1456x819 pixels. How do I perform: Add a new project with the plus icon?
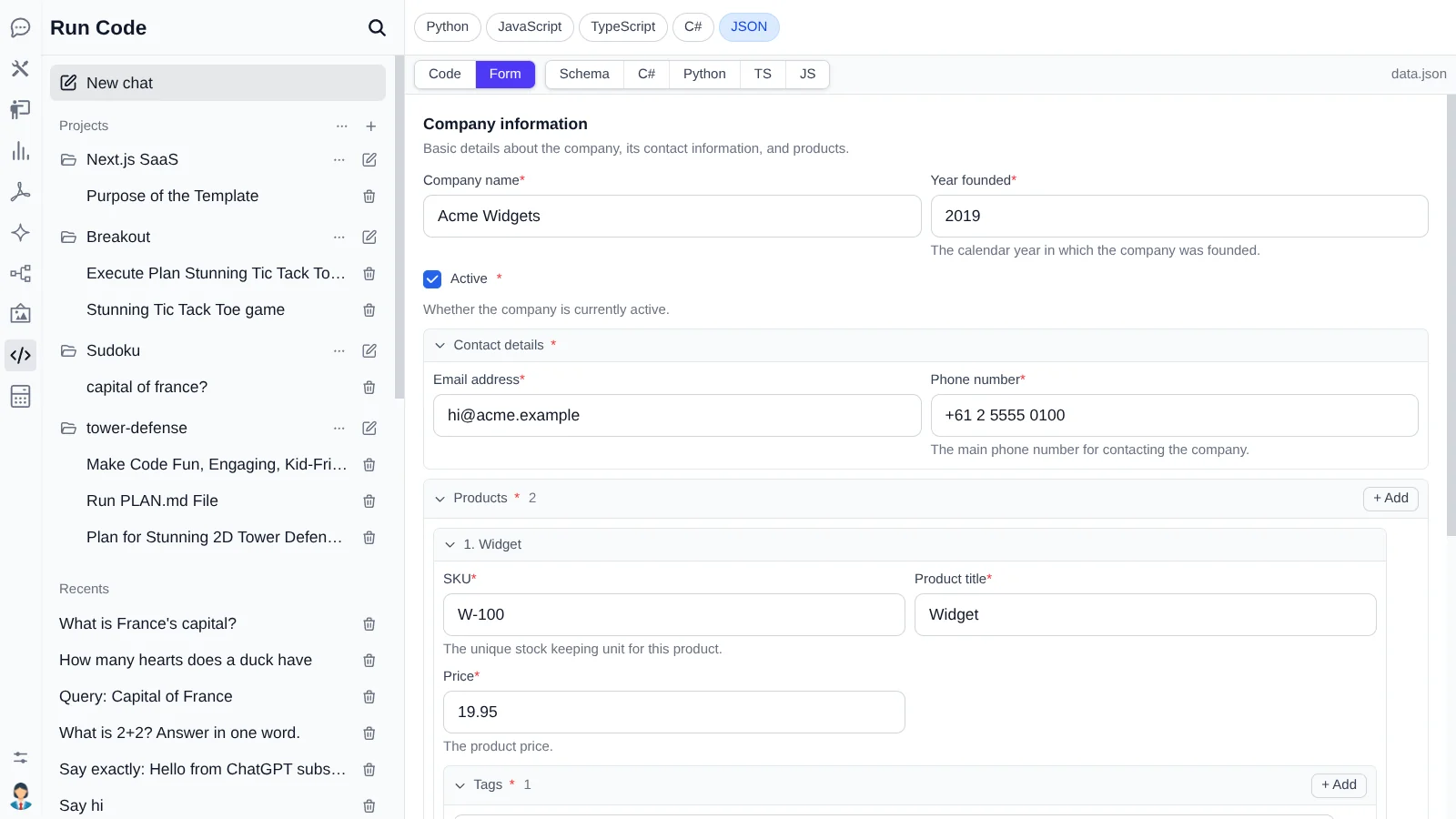pyautogui.click(x=370, y=126)
